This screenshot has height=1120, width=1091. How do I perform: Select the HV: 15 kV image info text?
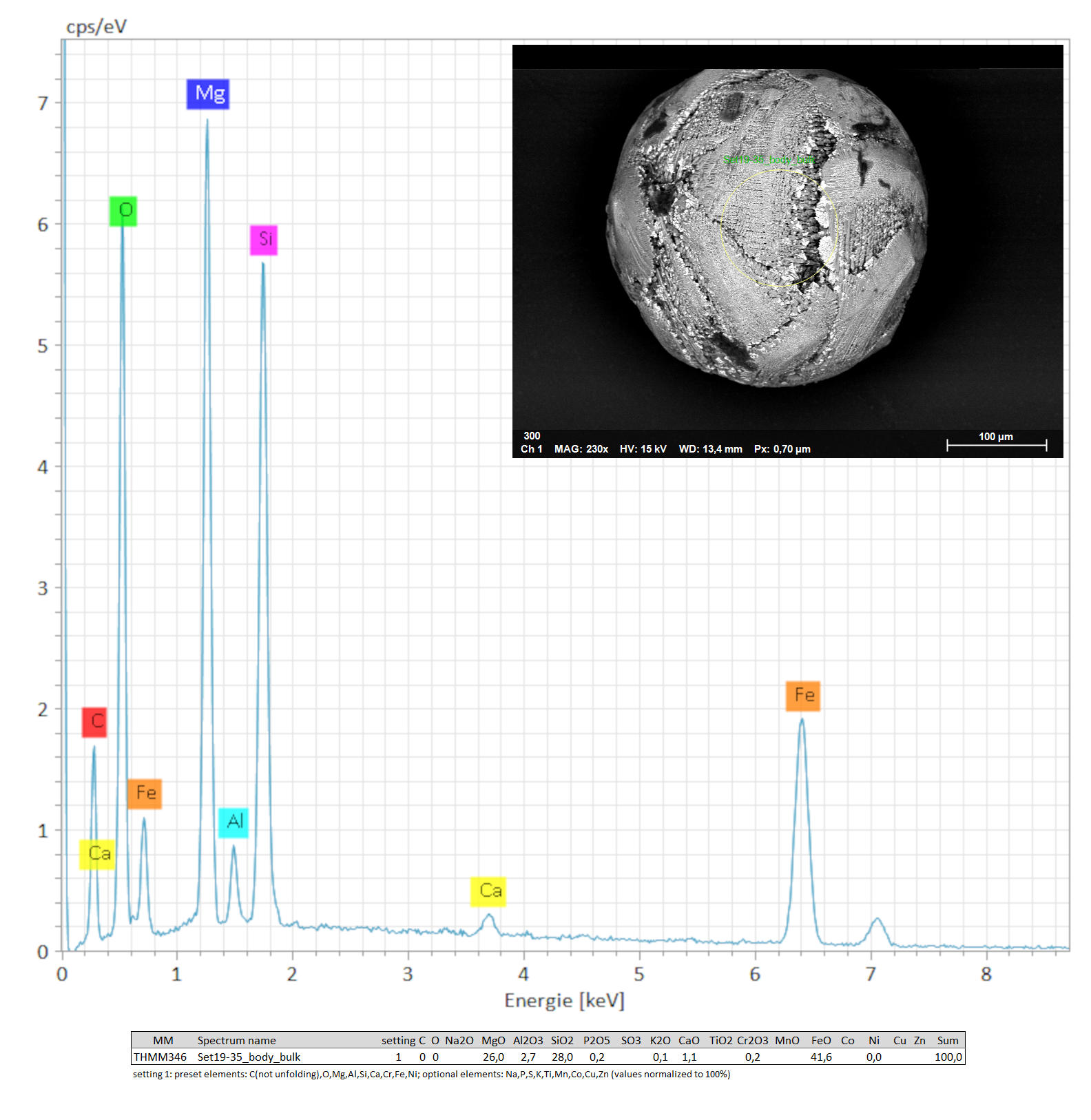pyautogui.click(x=643, y=449)
